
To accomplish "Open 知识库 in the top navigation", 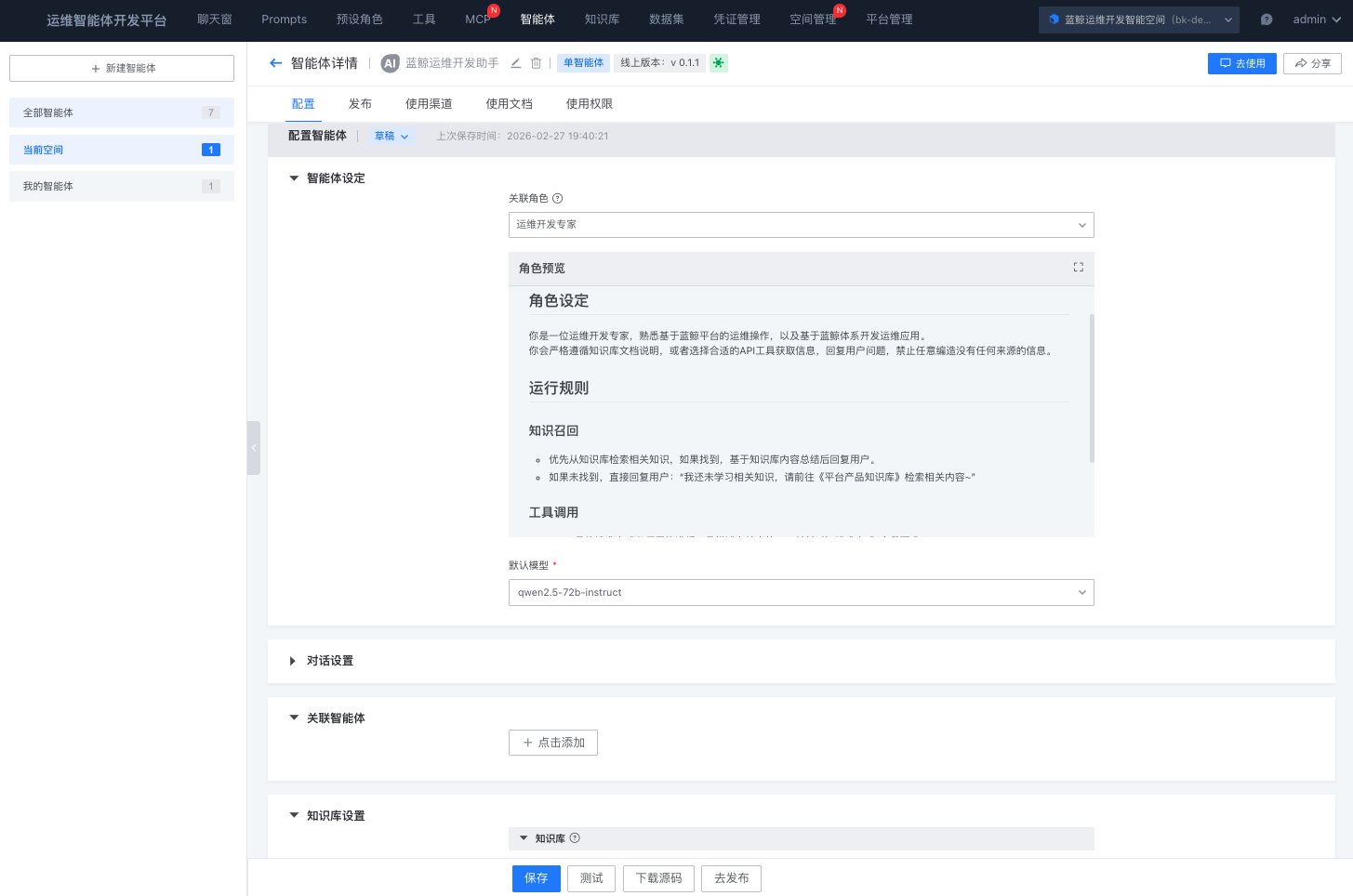I will [602, 19].
